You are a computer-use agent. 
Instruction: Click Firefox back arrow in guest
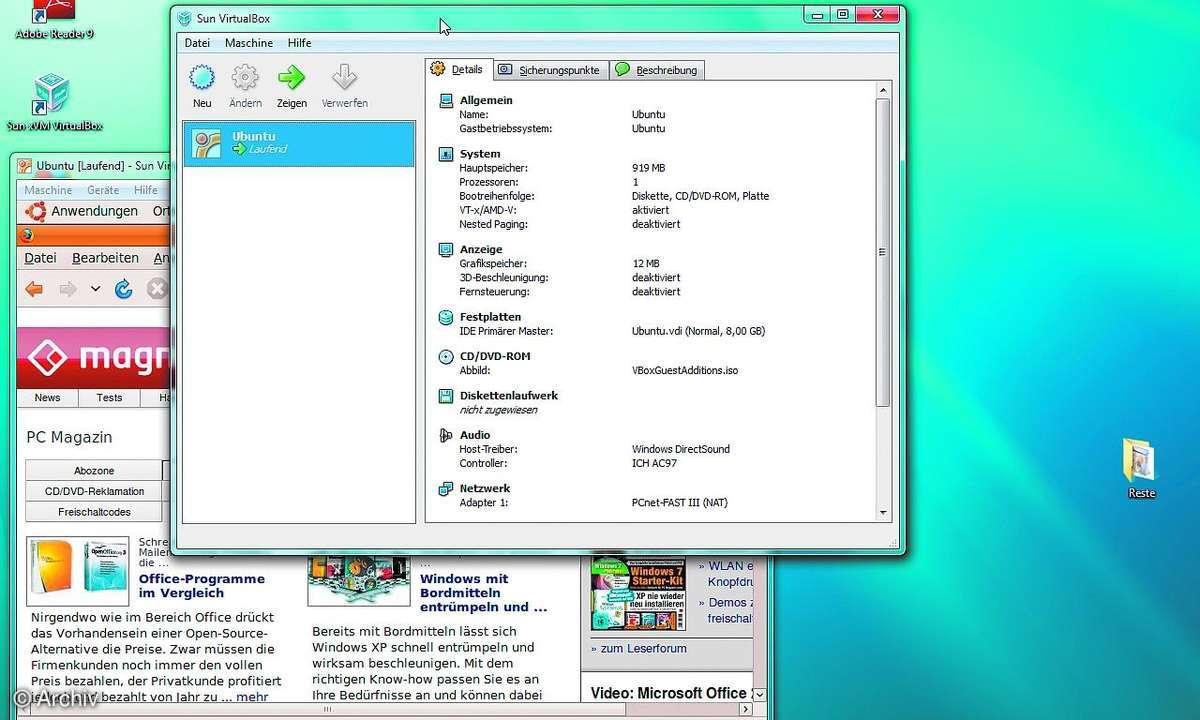click(x=35, y=289)
